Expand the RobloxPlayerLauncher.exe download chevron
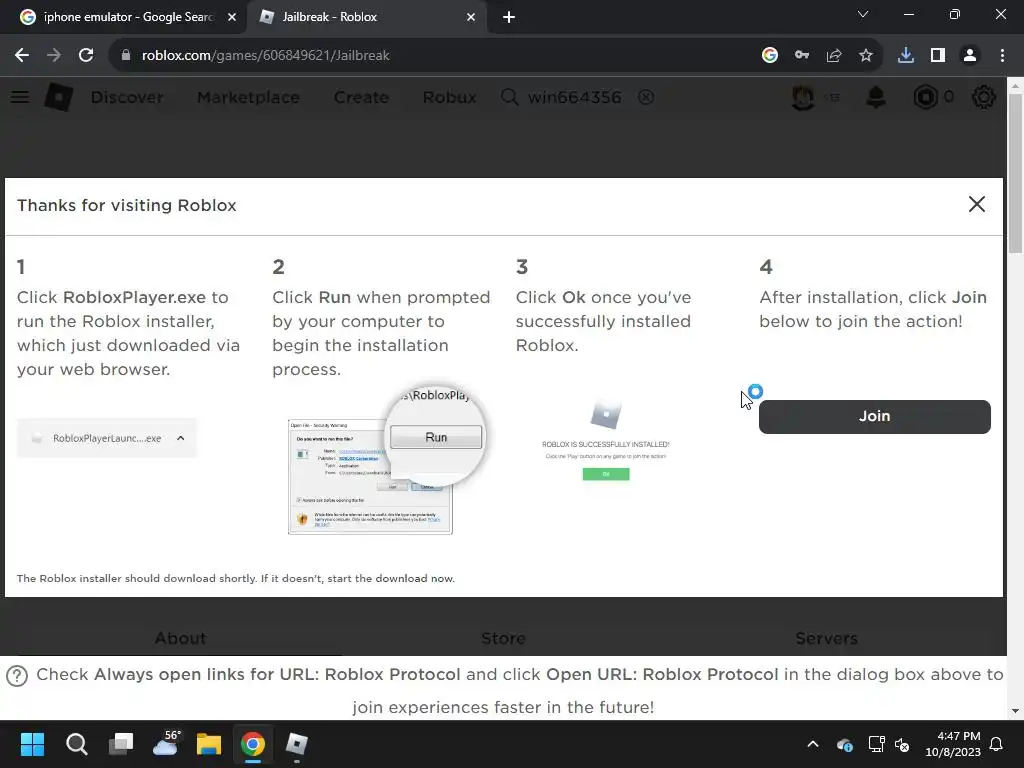Viewport: 1024px width, 768px height. pos(181,438)
